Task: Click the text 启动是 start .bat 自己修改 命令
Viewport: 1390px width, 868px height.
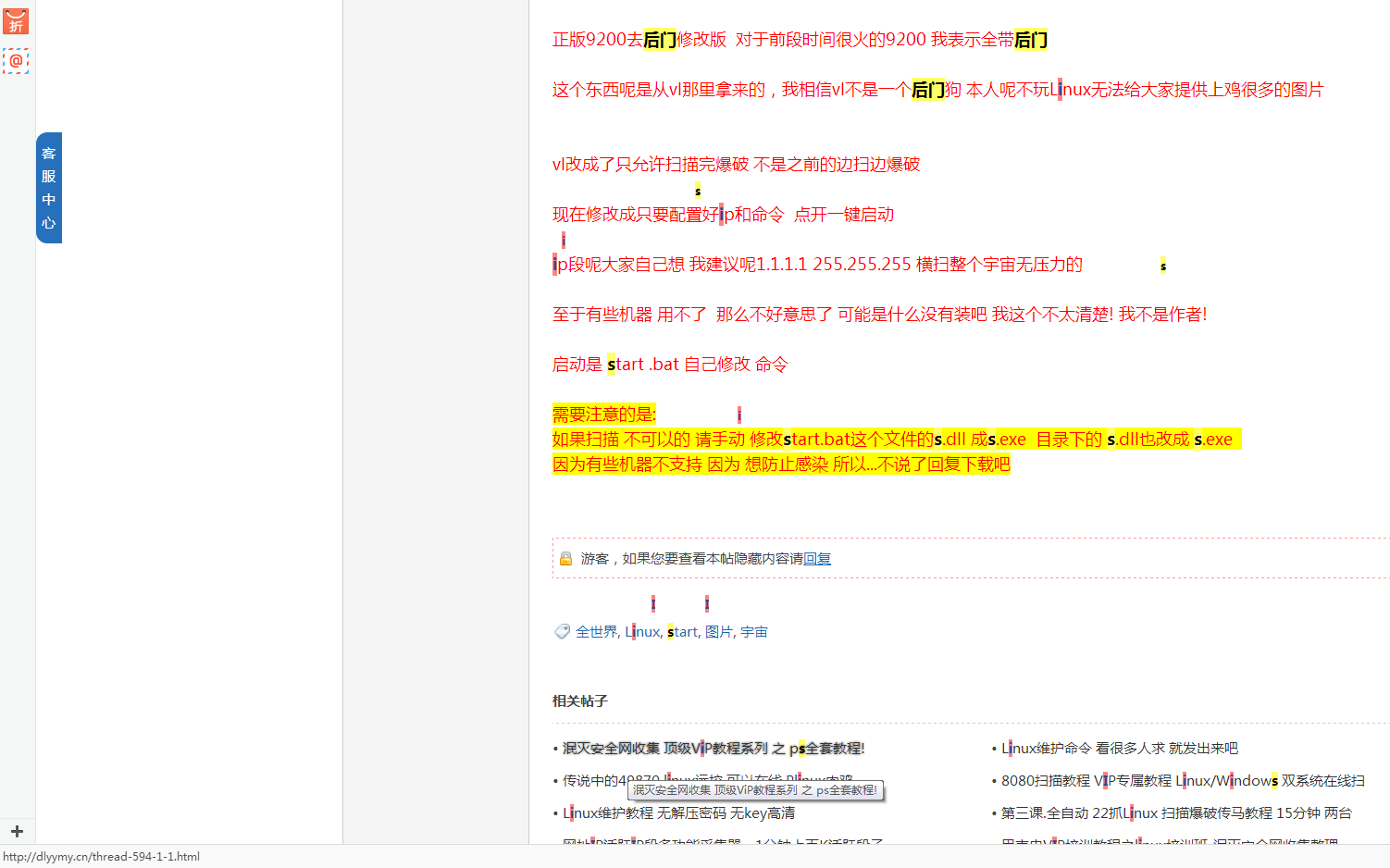Action: [670, 365]
